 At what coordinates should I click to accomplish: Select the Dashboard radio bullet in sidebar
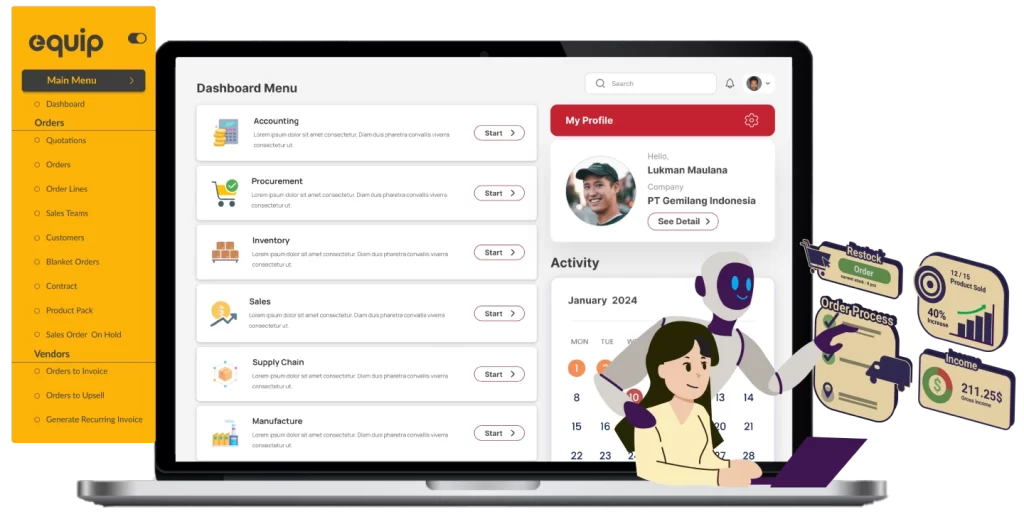click(x=37, y=104)
